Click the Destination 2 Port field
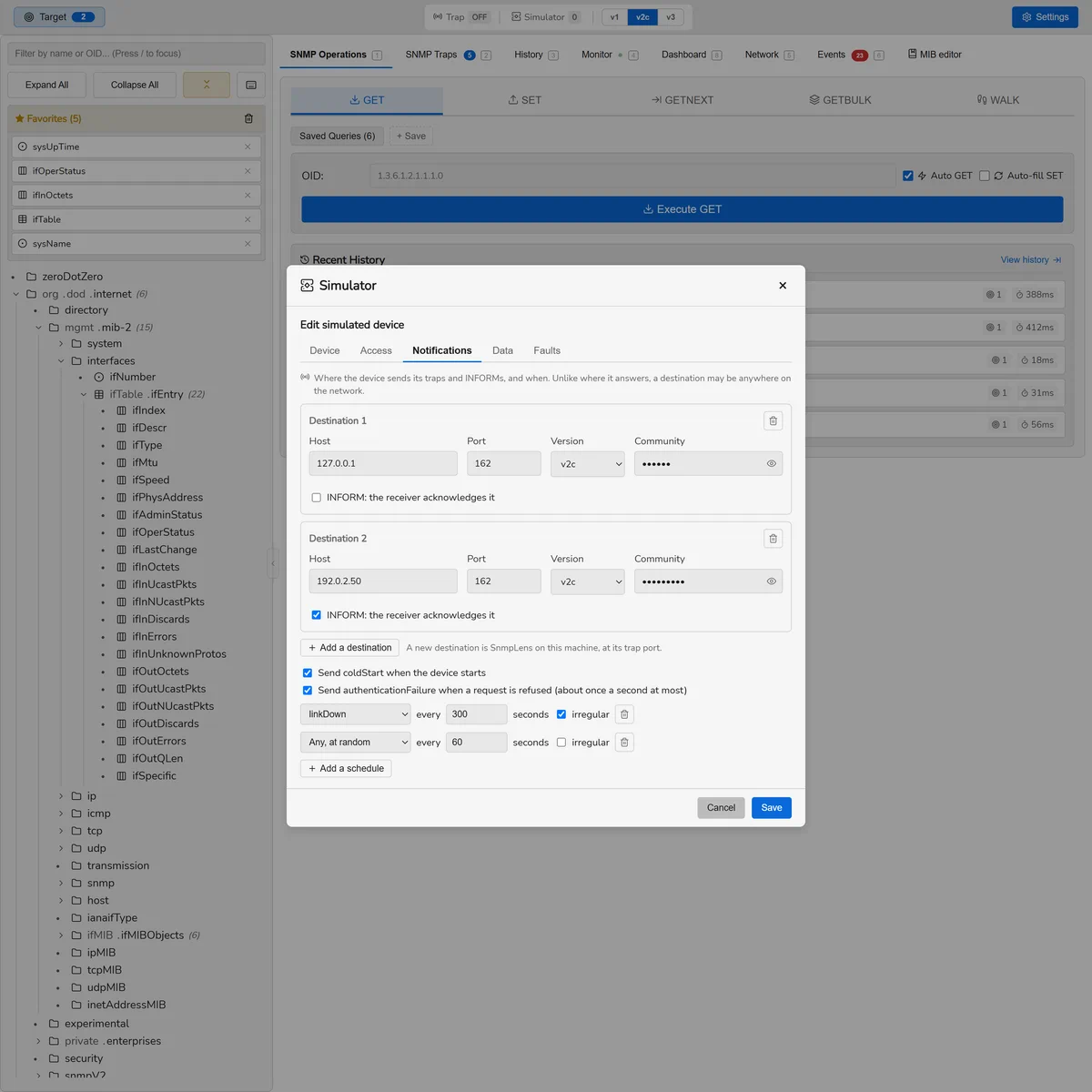Image resolution: width=1092 pixels, height=1092 pixels. (x=504, y=581)
